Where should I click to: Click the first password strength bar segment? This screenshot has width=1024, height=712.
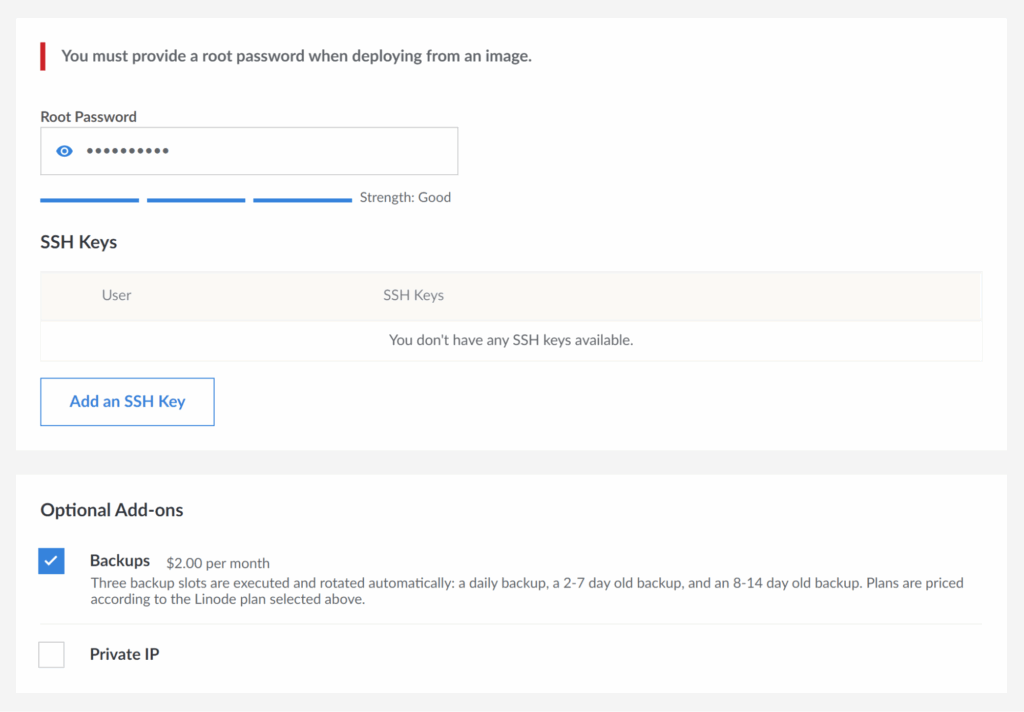89,200
